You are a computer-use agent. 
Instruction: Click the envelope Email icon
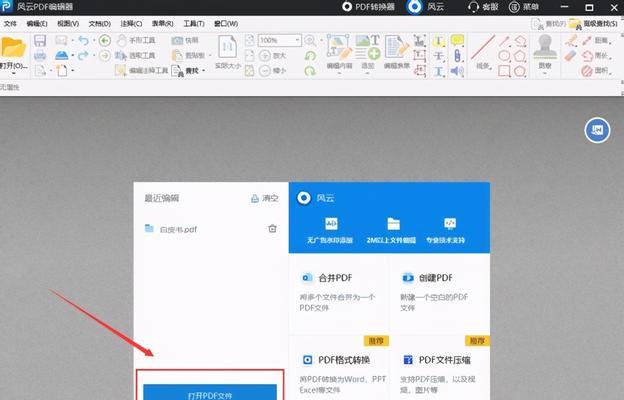click(61, 40)
